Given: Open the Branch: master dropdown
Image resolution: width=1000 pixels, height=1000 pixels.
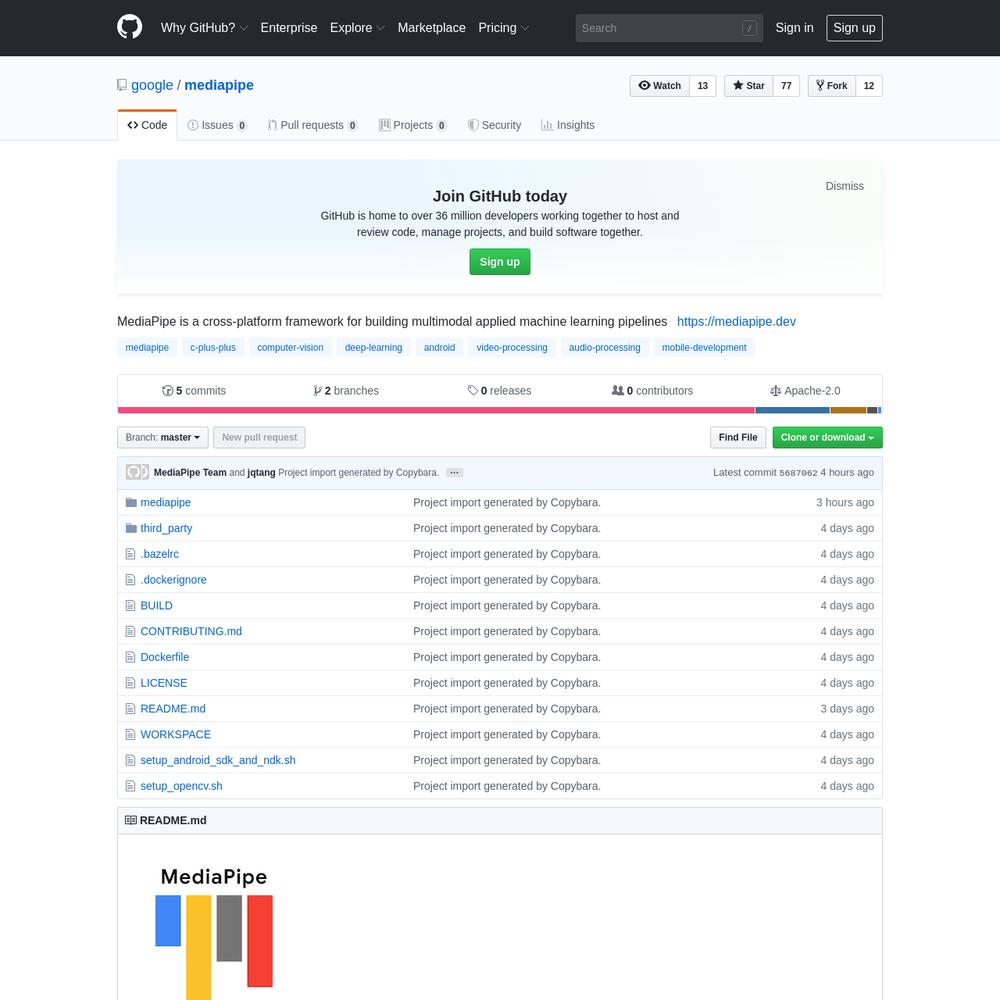Looking at the screenshot, I should coord(163,438).
